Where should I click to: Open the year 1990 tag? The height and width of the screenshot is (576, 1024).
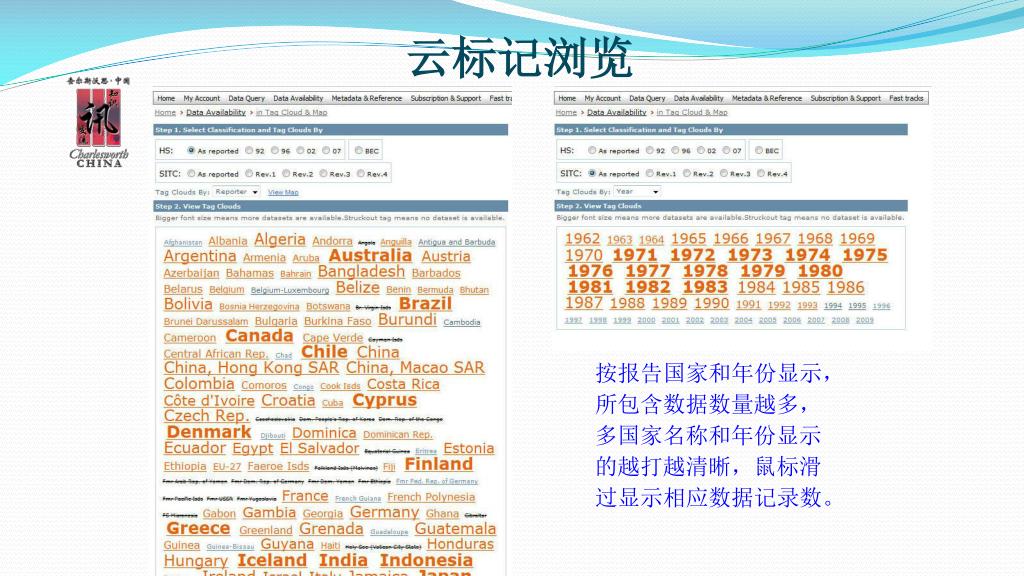[x=711, y=303]
